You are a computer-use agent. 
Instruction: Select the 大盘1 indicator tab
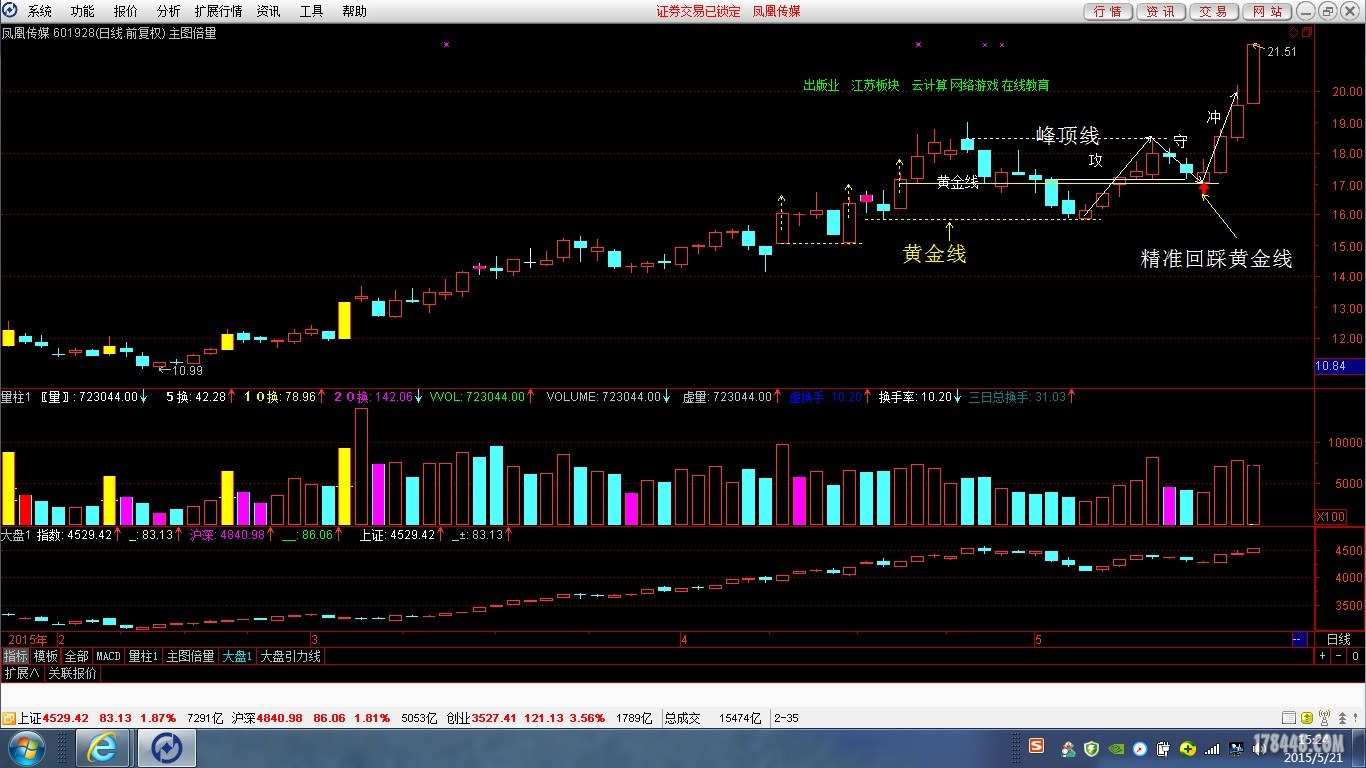pyautogui.click(x=238, y=656)
